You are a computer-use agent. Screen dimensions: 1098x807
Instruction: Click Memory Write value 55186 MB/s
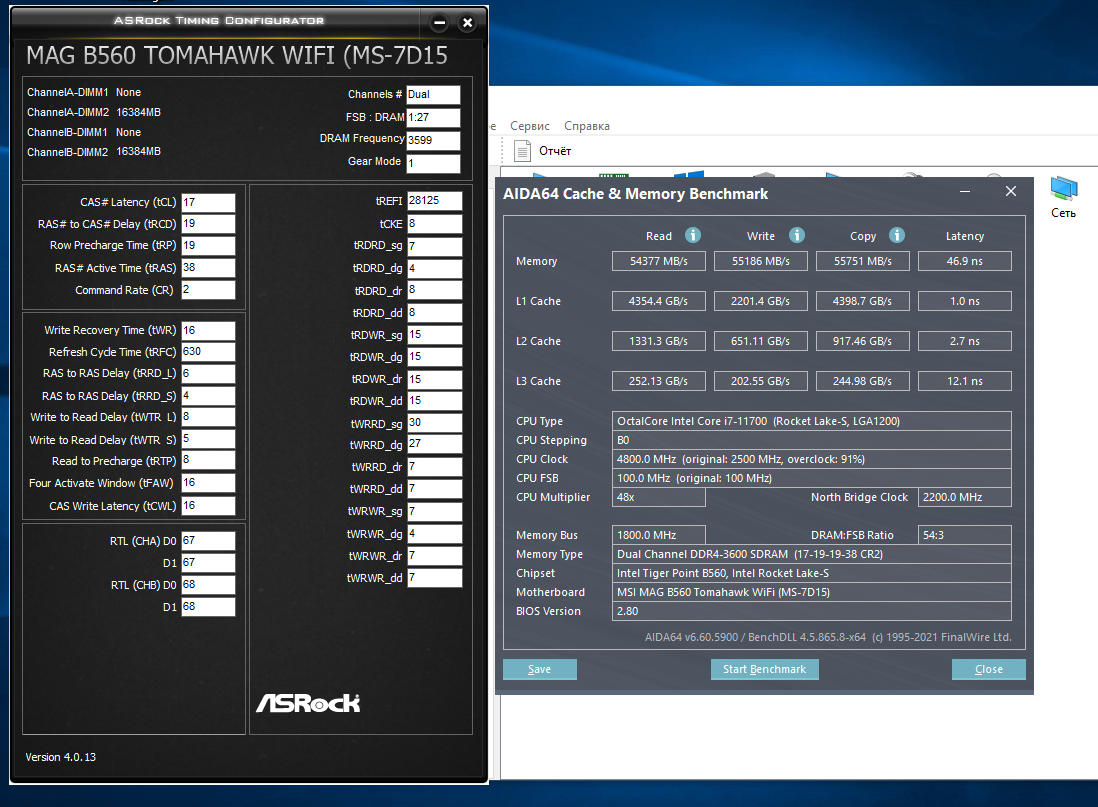pyautogui.click(x=760, y=261)
